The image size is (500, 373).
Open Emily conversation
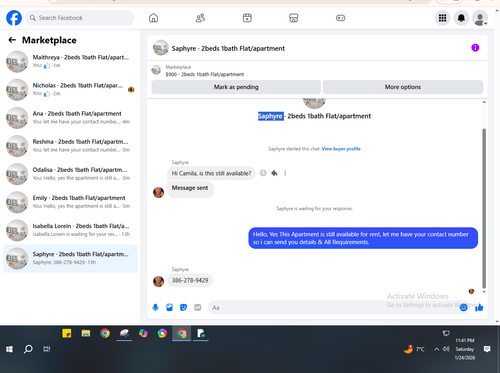click(70, 202)
